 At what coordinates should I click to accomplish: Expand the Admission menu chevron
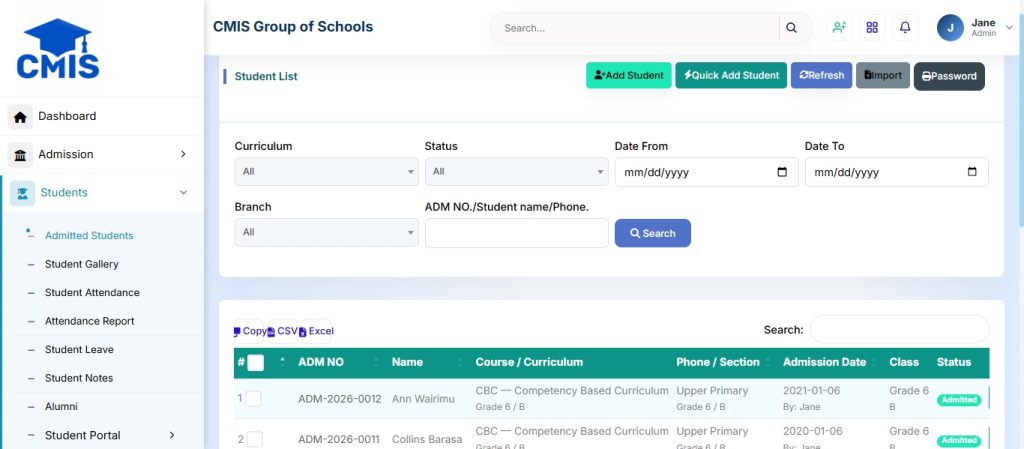[183, 154]
